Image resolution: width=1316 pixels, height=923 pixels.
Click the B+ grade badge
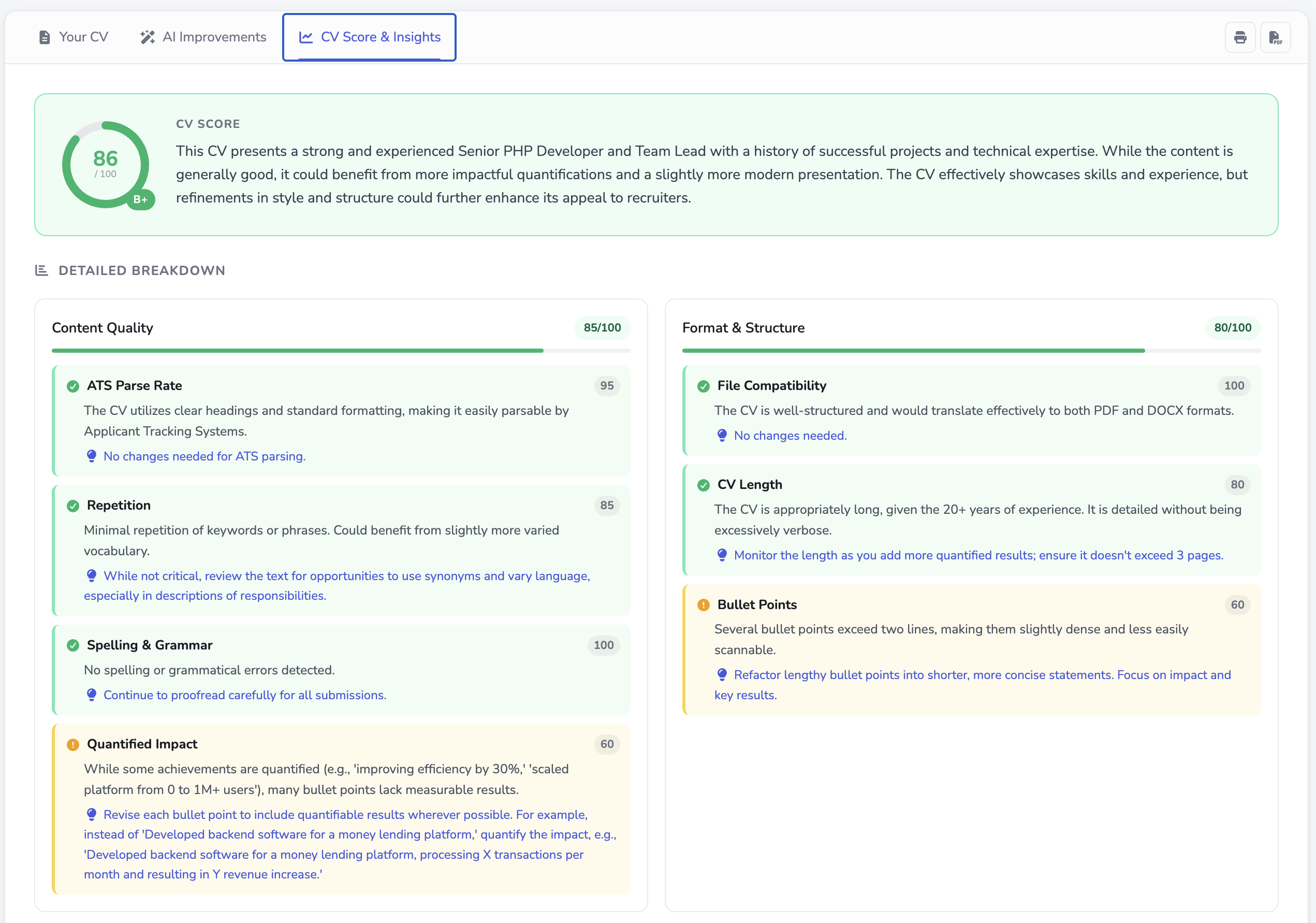click(140, 199)
